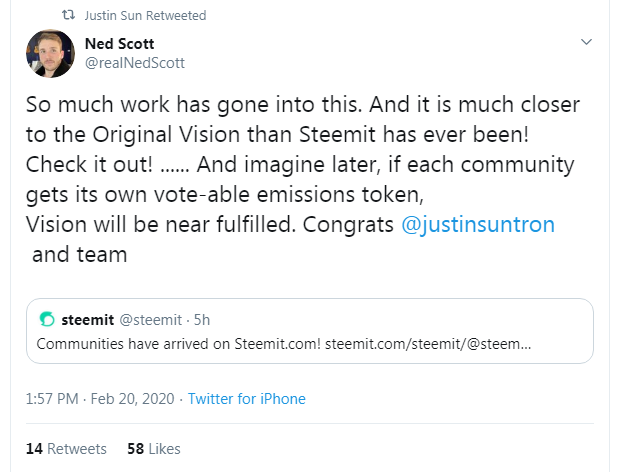View the 14 Retweets list

pos(66,449)
